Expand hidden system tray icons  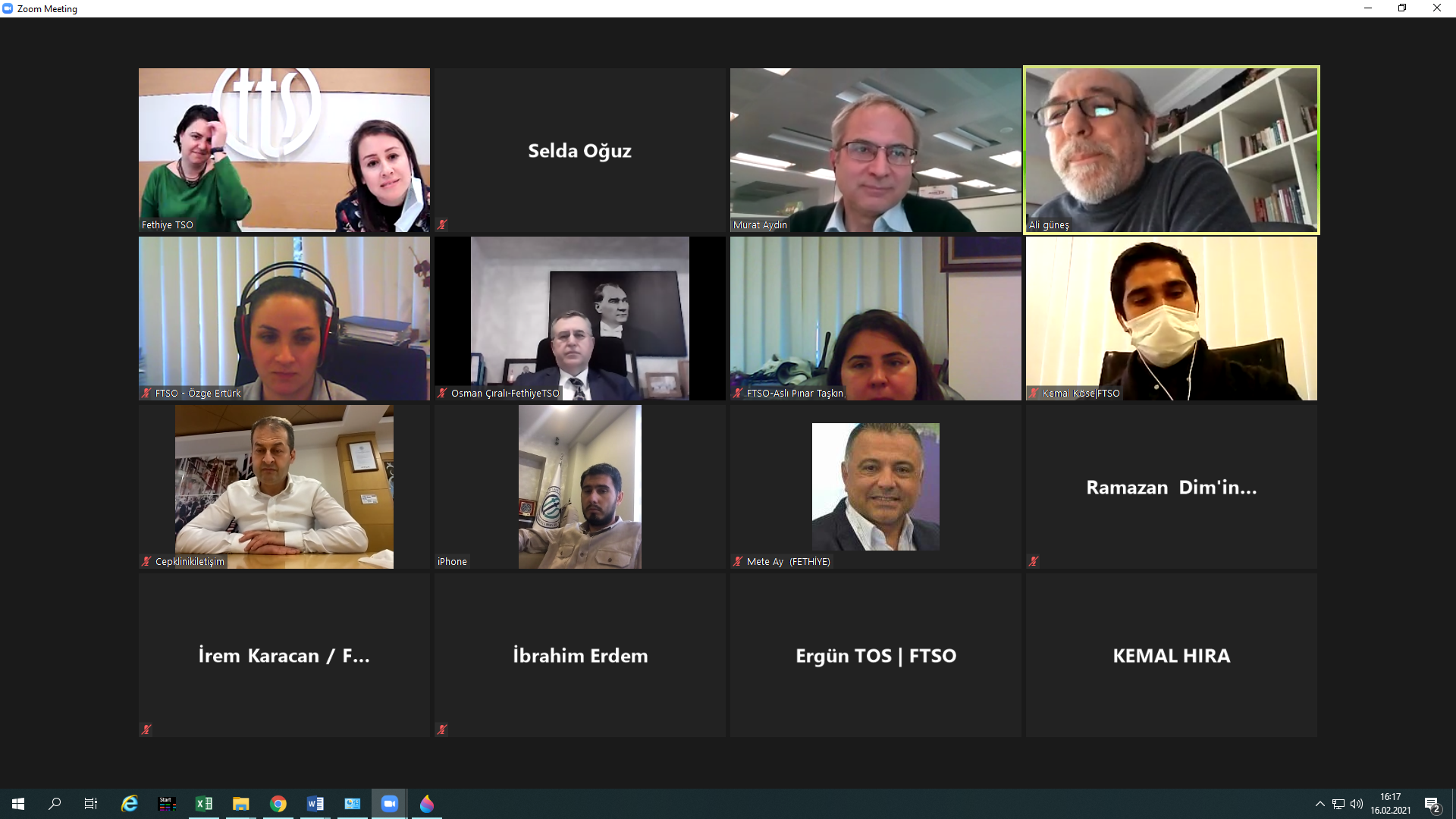(1320, 804)
